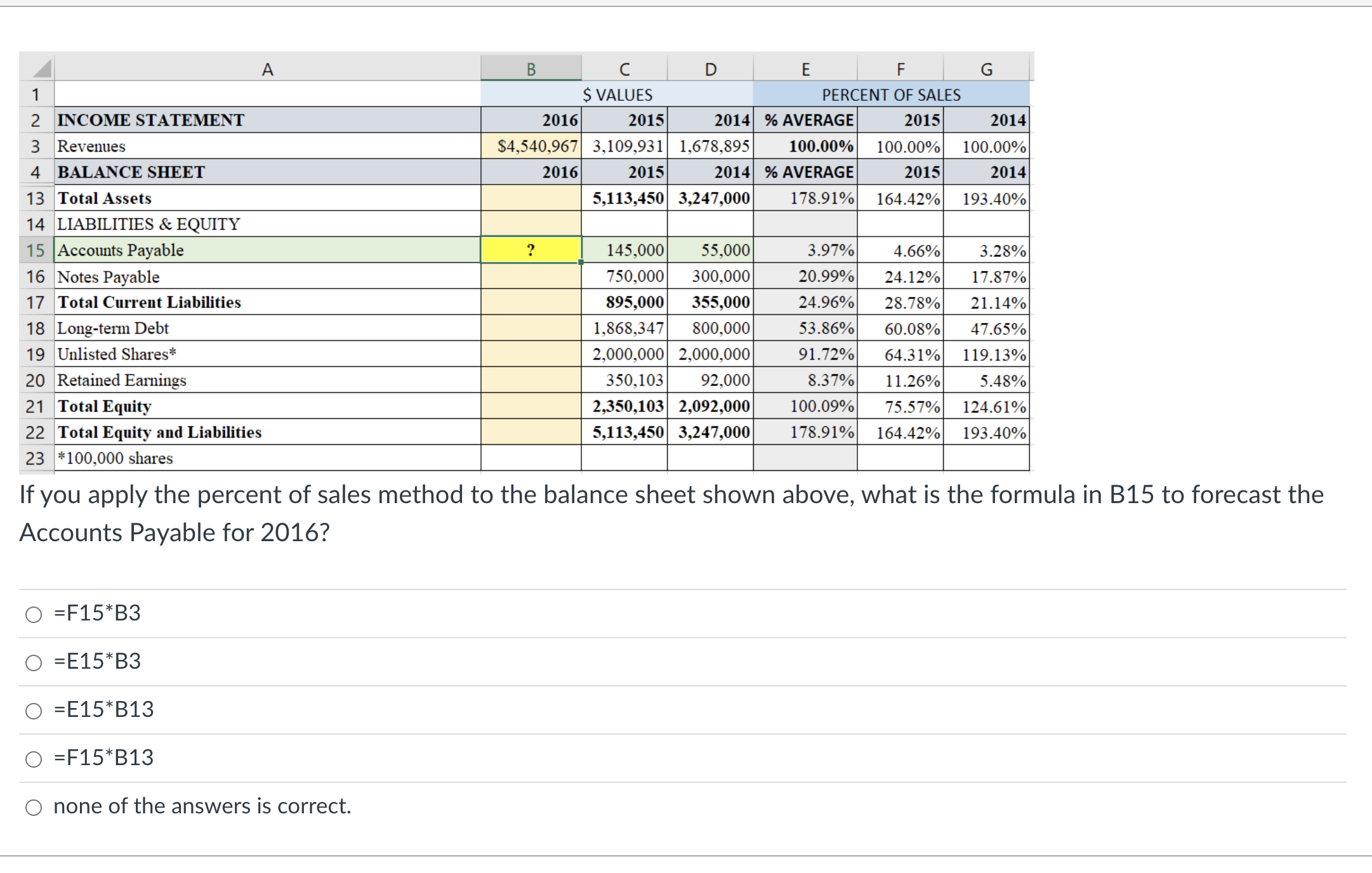Click column B header
Viewport: 1372px width, 873px height.
click(x=531, y=68)
